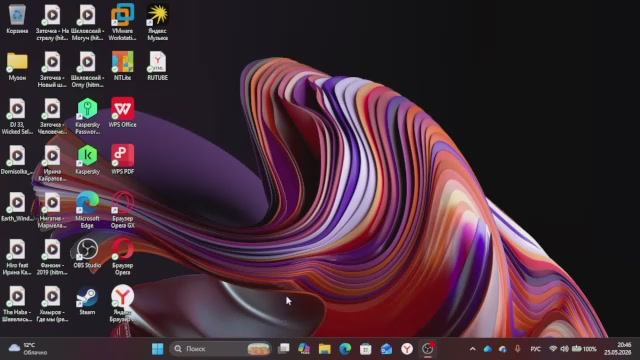Select the Domisolka media file
Screen dimensions: 640x360
tap(17, 160)
